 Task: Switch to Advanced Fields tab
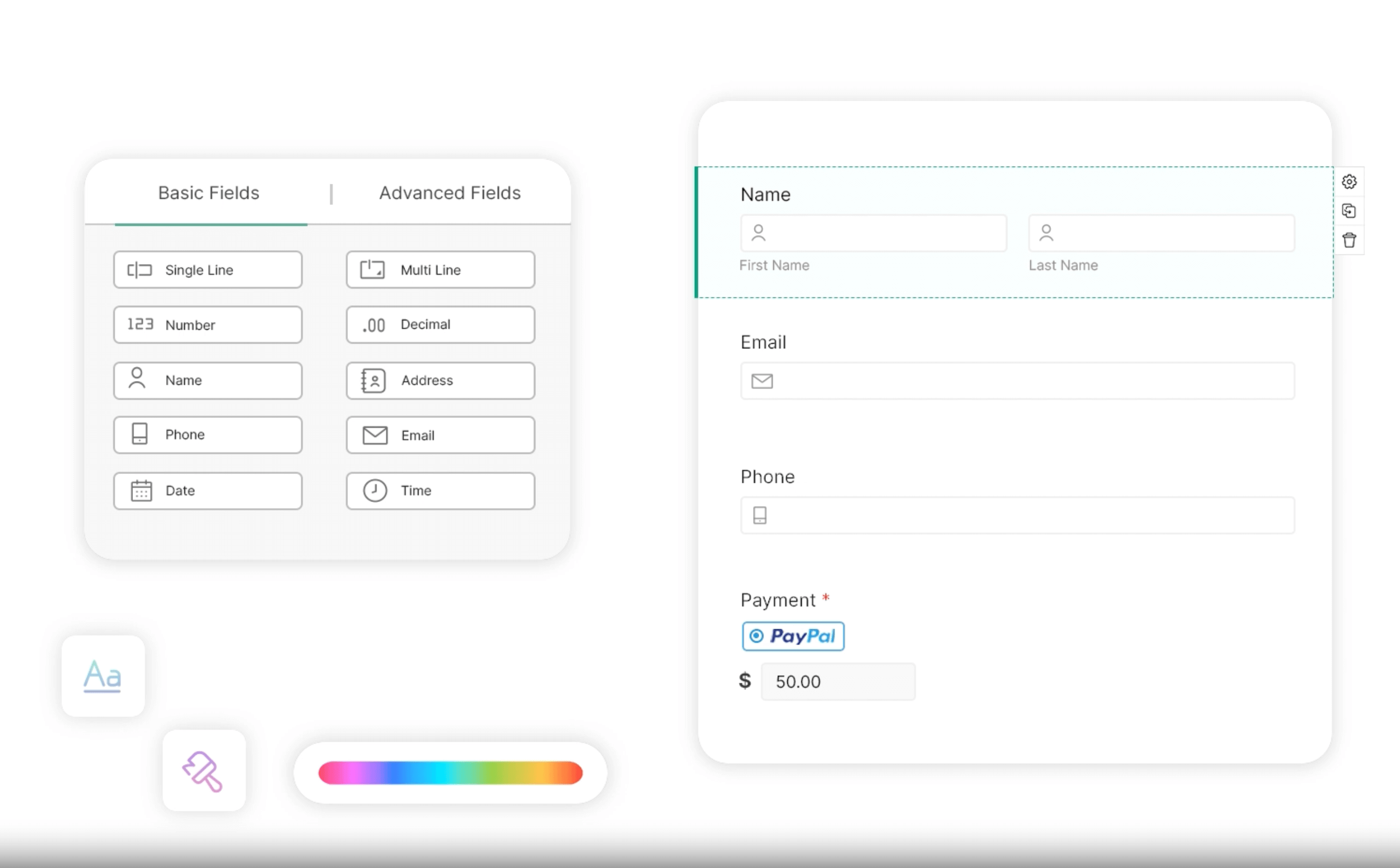click(450, 193)
